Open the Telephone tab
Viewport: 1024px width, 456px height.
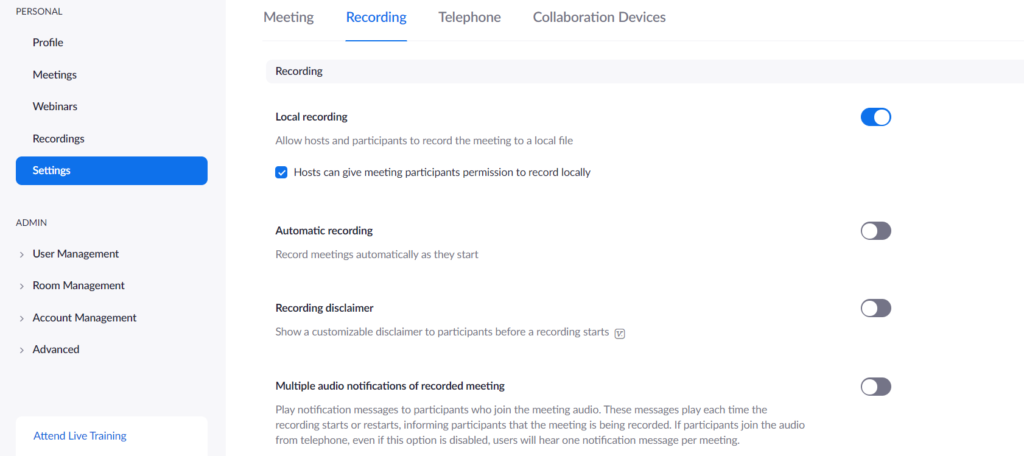point(470,18)
